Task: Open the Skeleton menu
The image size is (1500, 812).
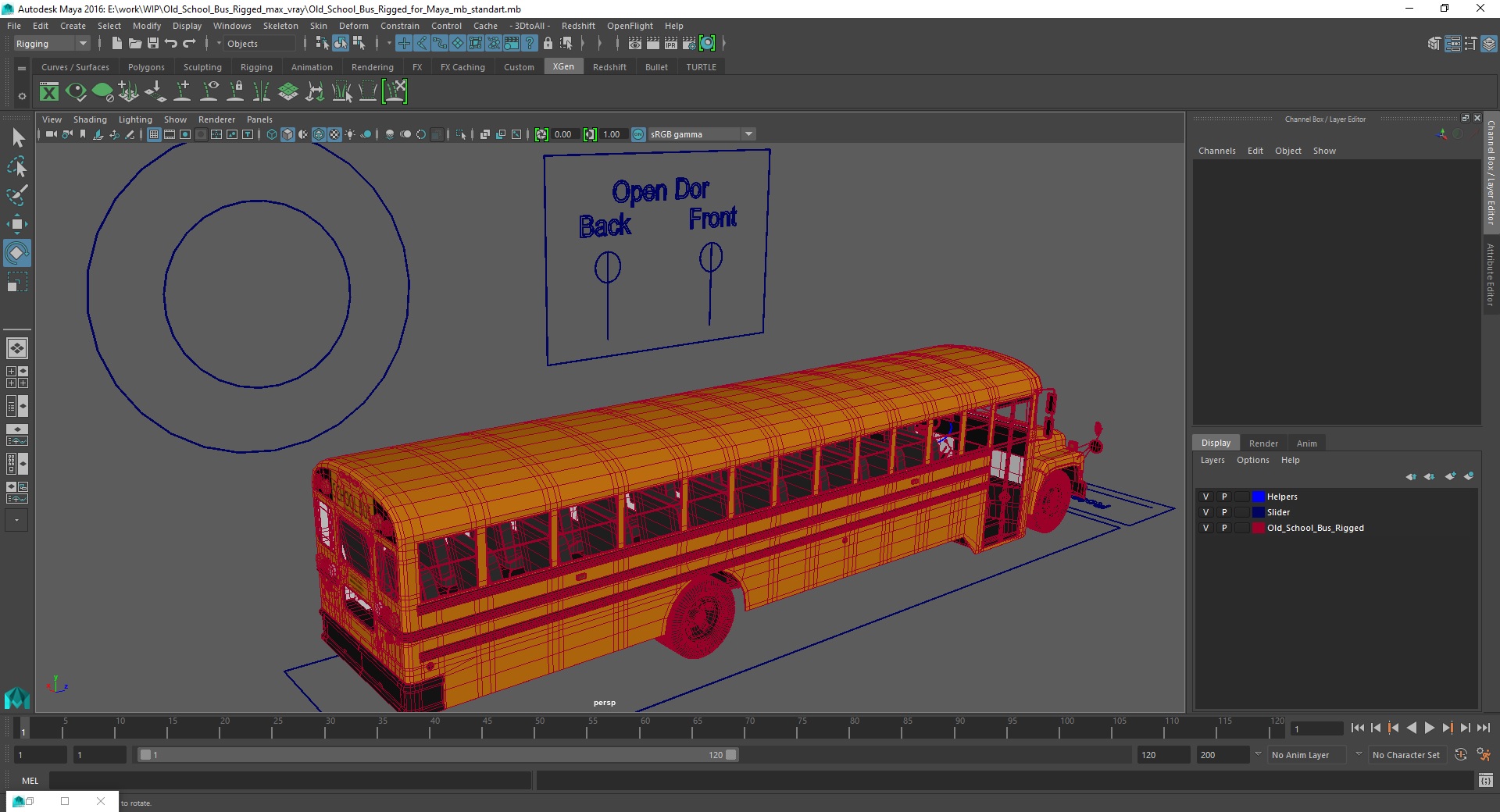Action: click(x=280, y=26)
